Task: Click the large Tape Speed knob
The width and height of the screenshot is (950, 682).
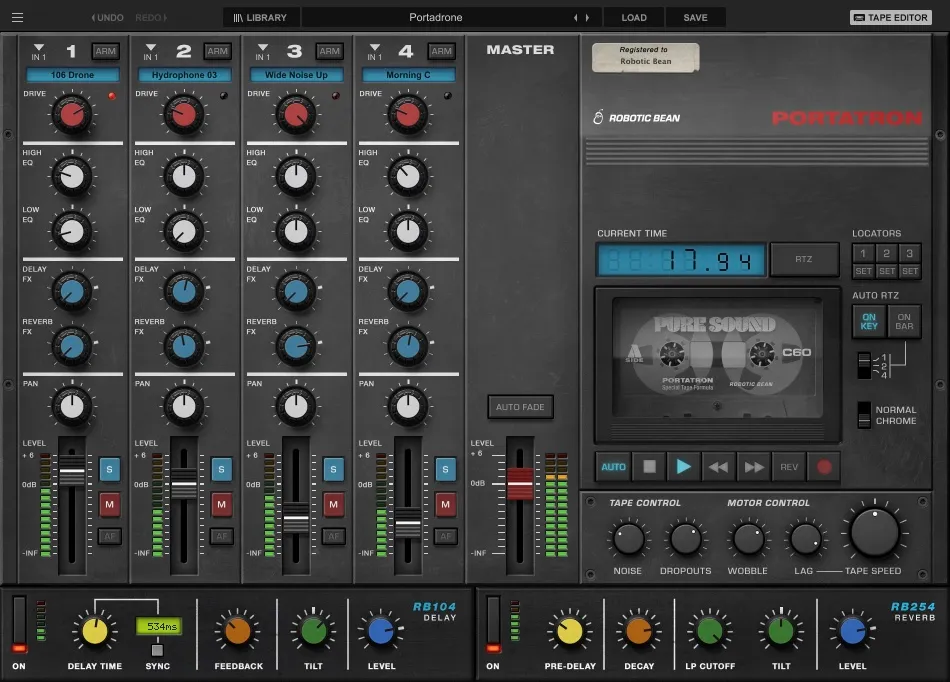Action: tap(875, 532)
